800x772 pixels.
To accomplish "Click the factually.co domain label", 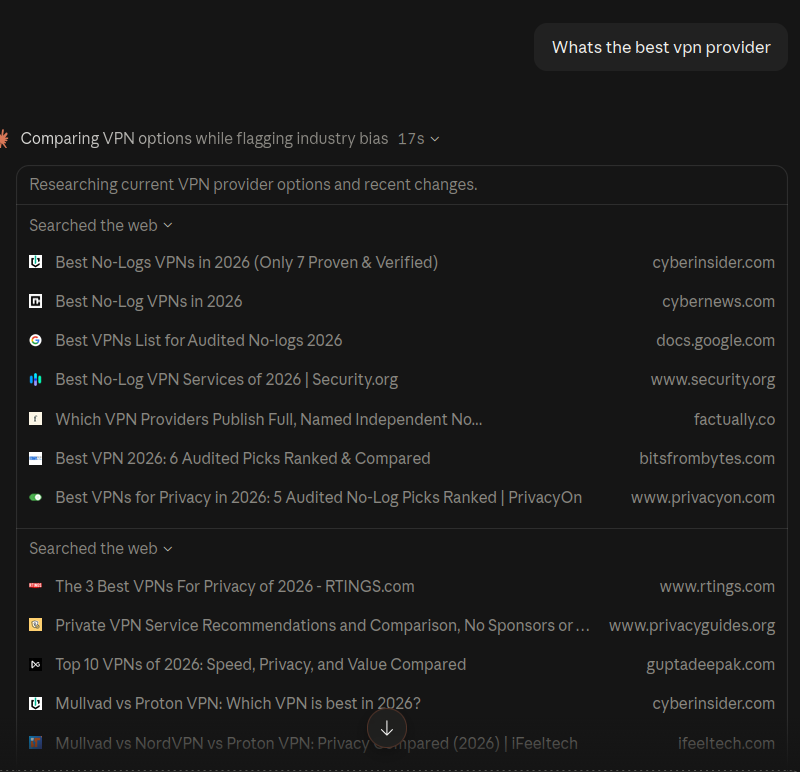I will [734, 419].
